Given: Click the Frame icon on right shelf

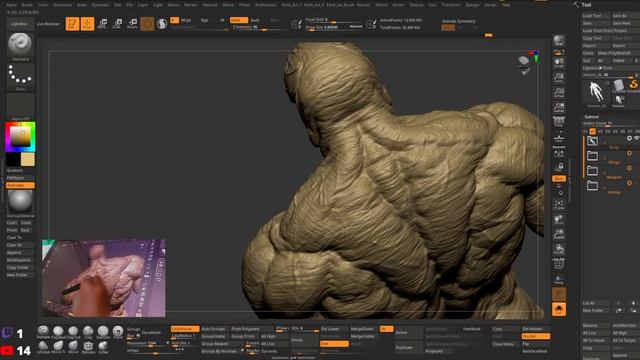Looking at the screenshot, I should 559,204.
